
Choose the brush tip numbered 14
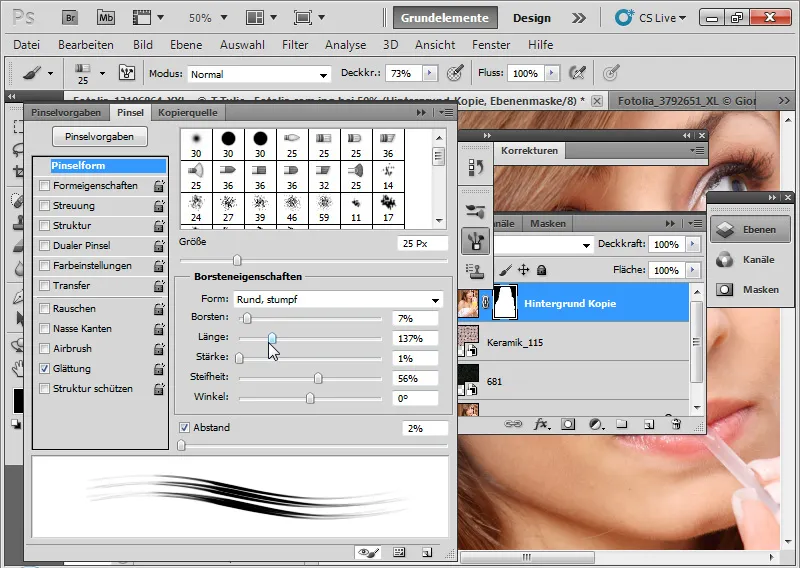click(388, 177)
